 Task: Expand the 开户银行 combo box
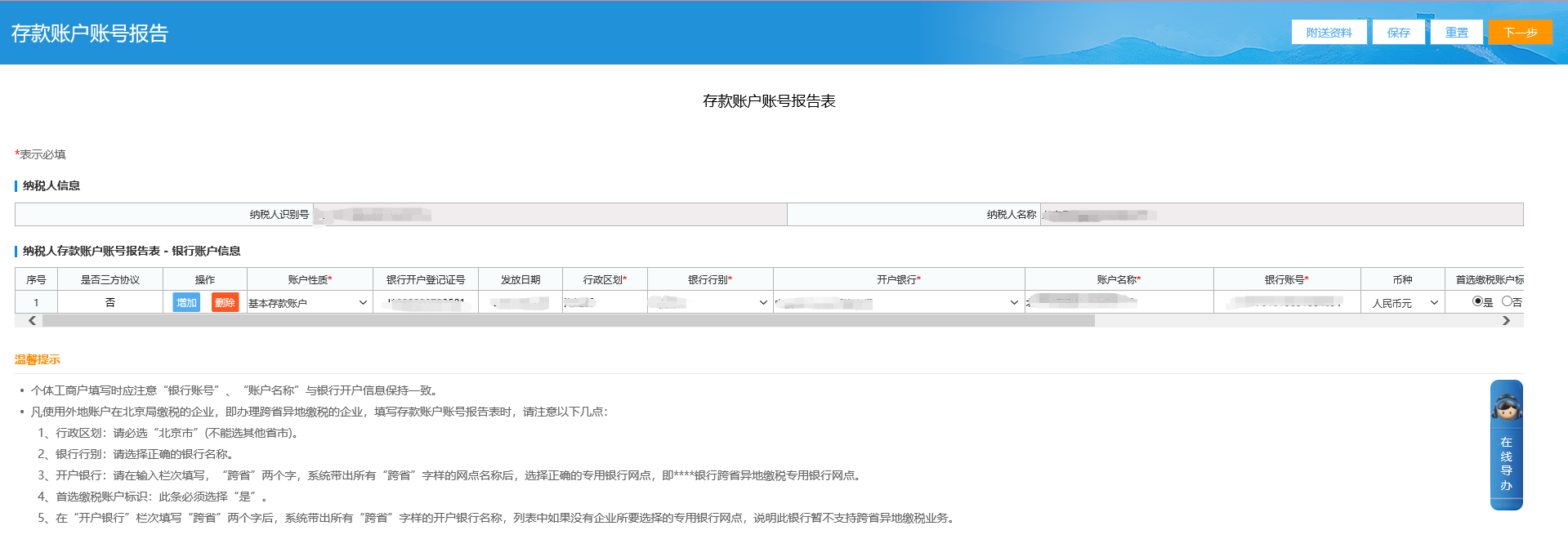pos(898,302)
